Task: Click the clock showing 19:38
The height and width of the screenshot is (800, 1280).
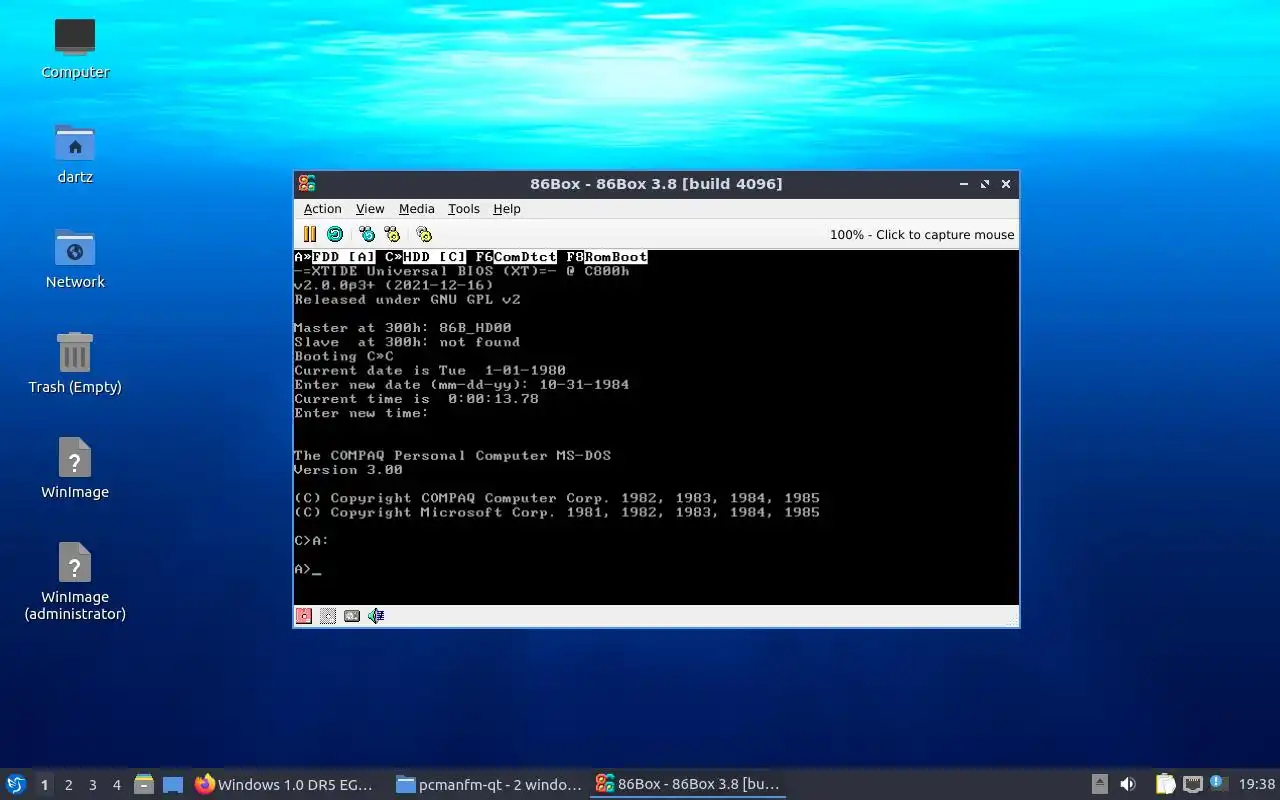Action: point(1256,784)
